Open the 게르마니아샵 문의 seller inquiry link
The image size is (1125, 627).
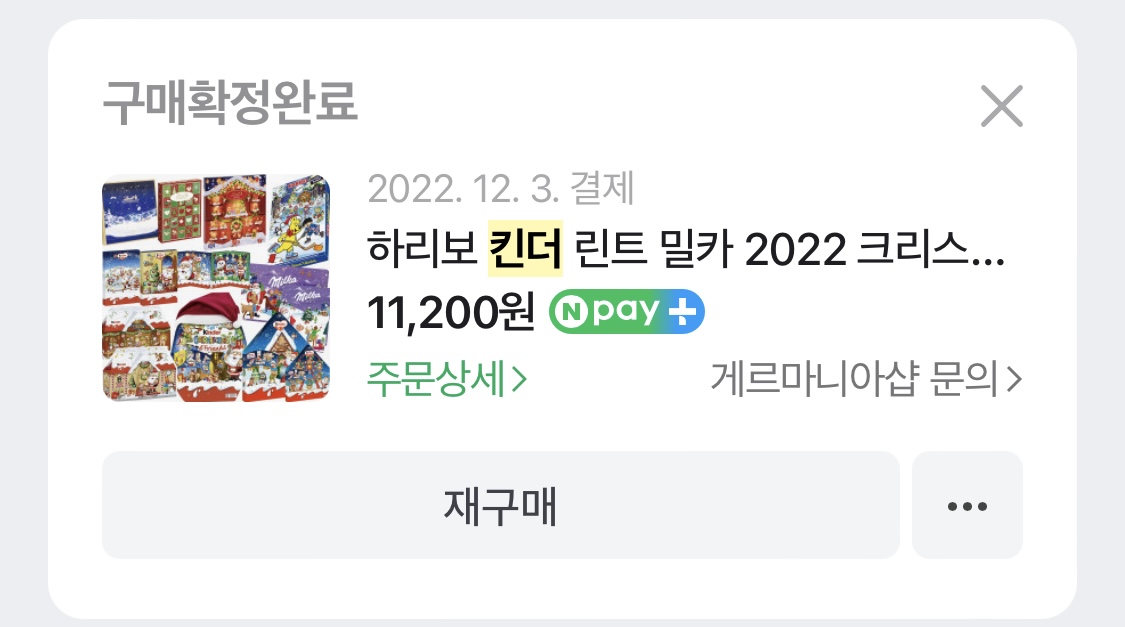point(866,379)
